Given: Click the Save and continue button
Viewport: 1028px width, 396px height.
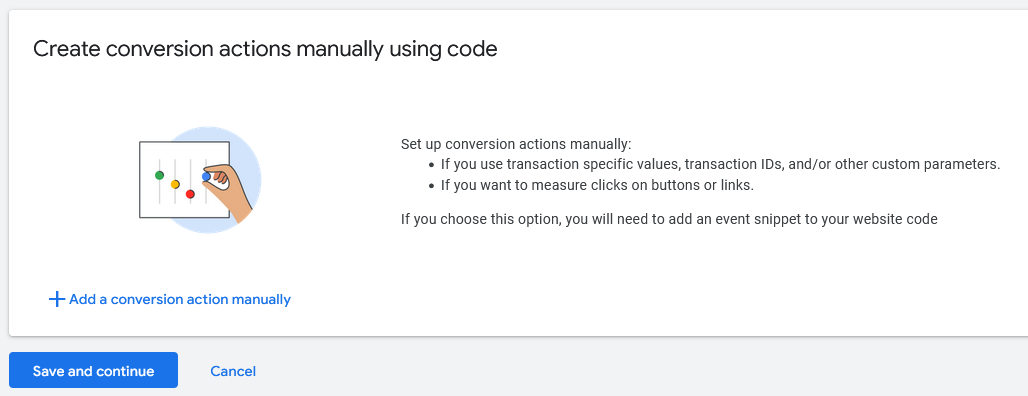Looking at the screenshot, I should [93, 370].
